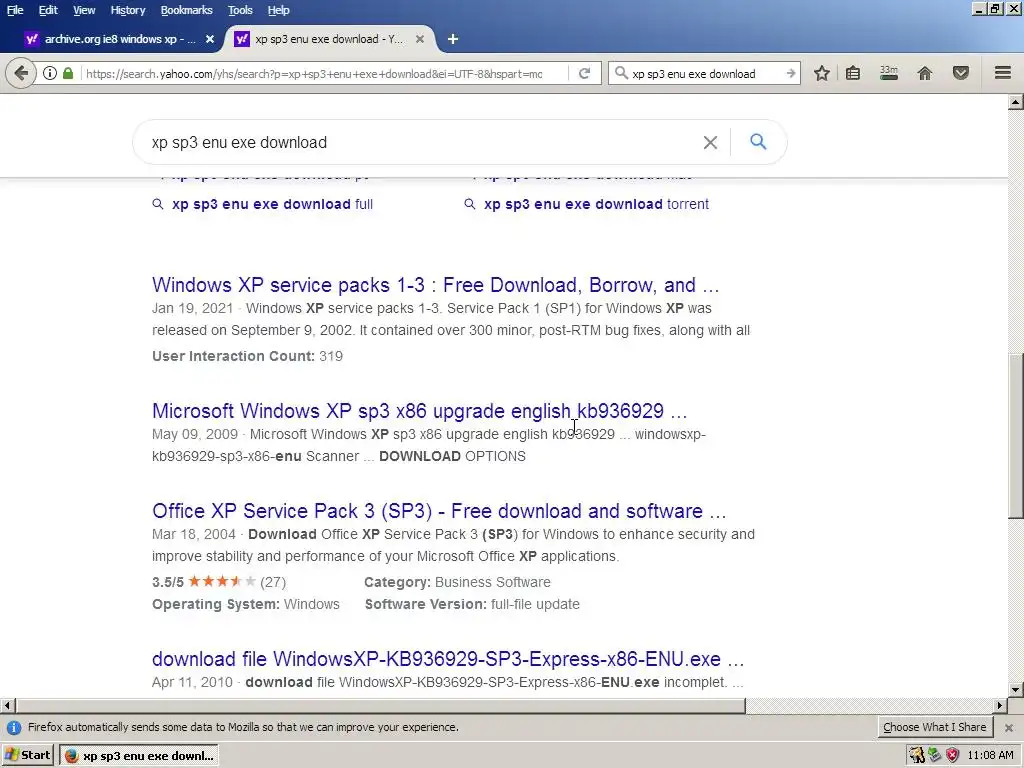Image resolution: width=1024 pixels, height=768 pixels.
Task: Open Windows XP service packs 1-3 result
Action: (x=436, y=285)
